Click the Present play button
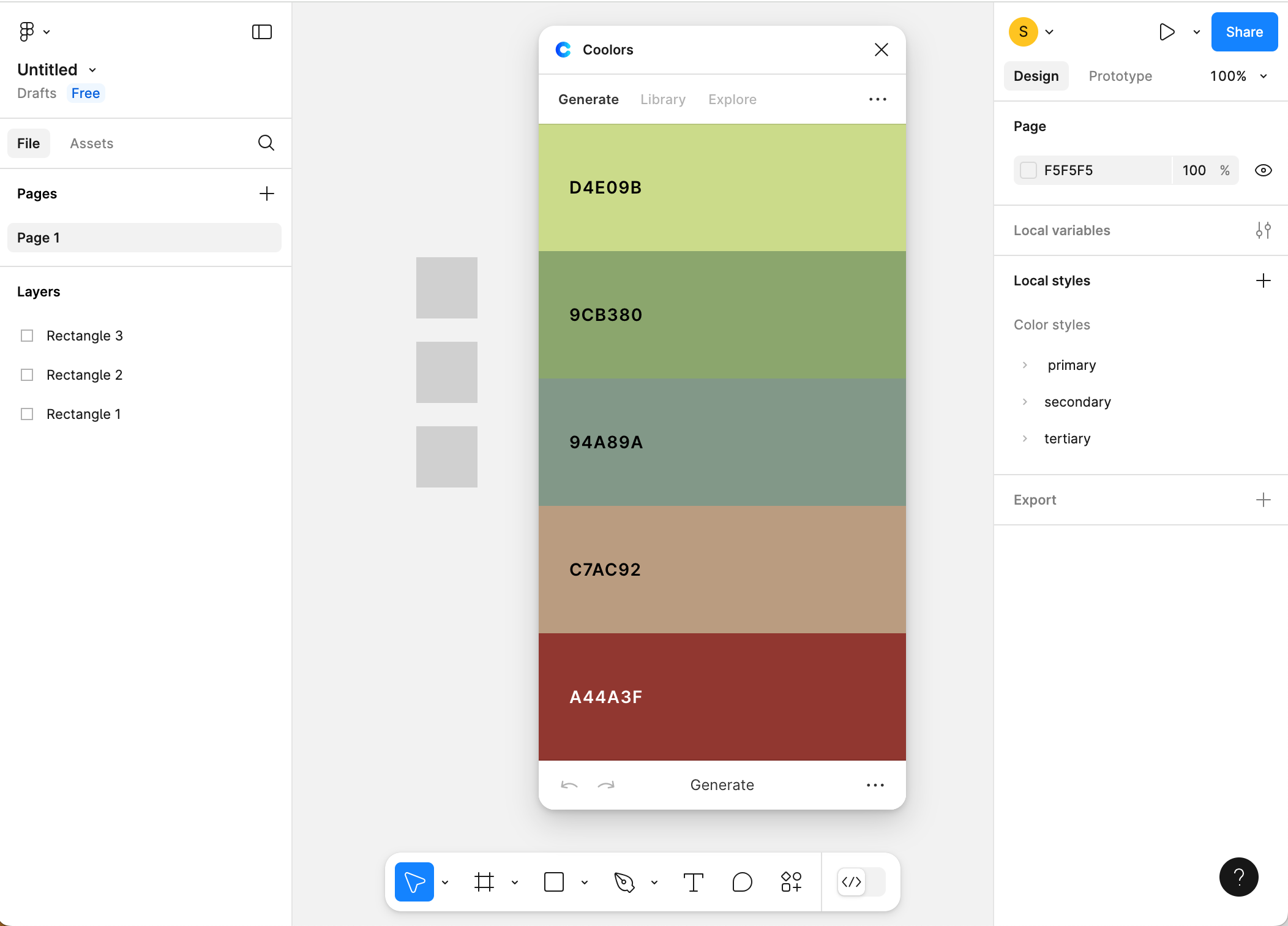 tap(1167, 32)
